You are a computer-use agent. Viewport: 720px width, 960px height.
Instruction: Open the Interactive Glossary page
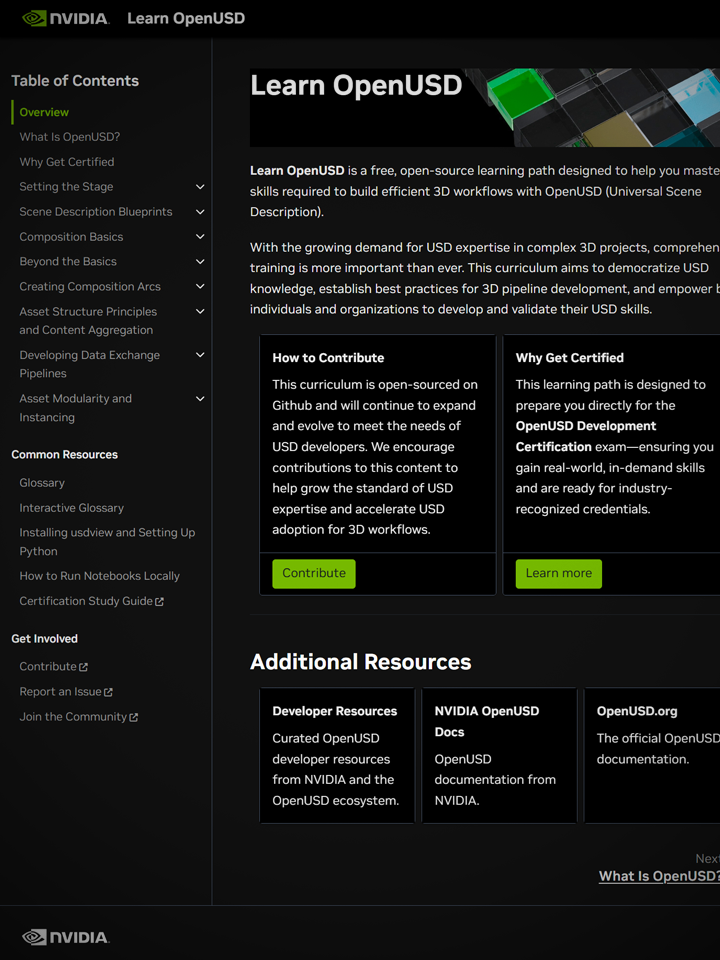[72, 508]
